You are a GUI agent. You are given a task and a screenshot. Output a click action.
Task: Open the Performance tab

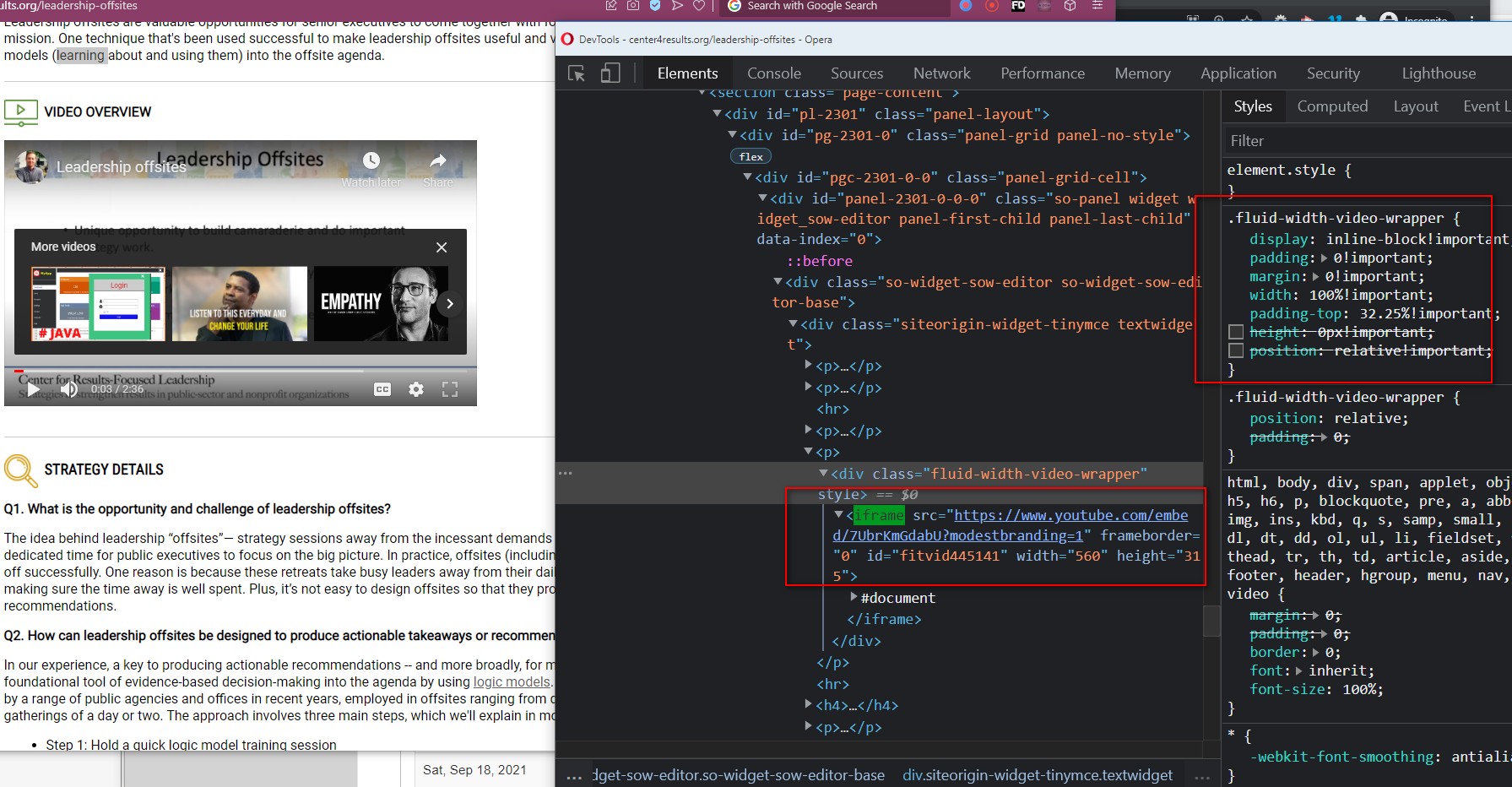click(x=1043, y=73)
